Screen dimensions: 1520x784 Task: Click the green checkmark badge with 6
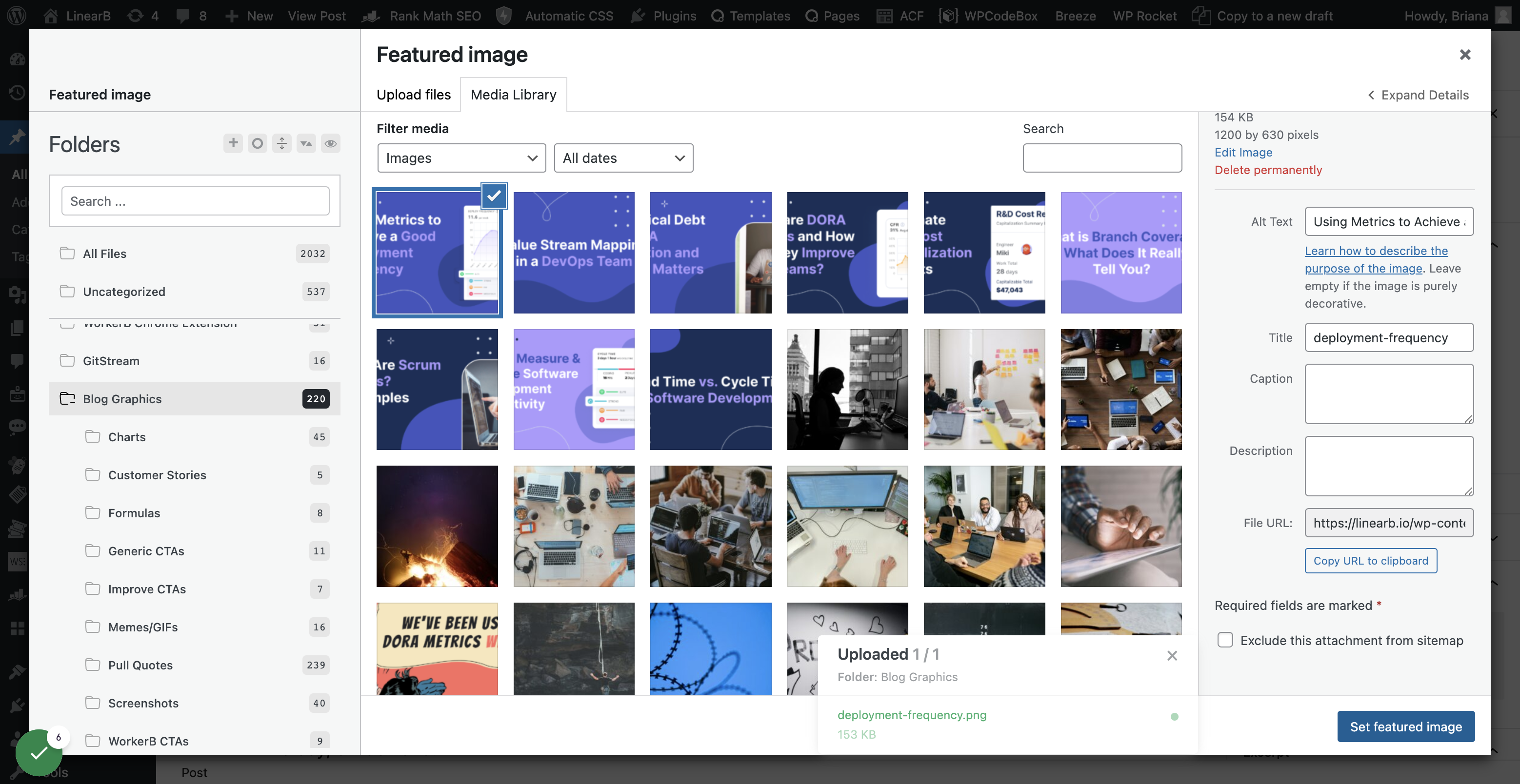coord(39,752)
